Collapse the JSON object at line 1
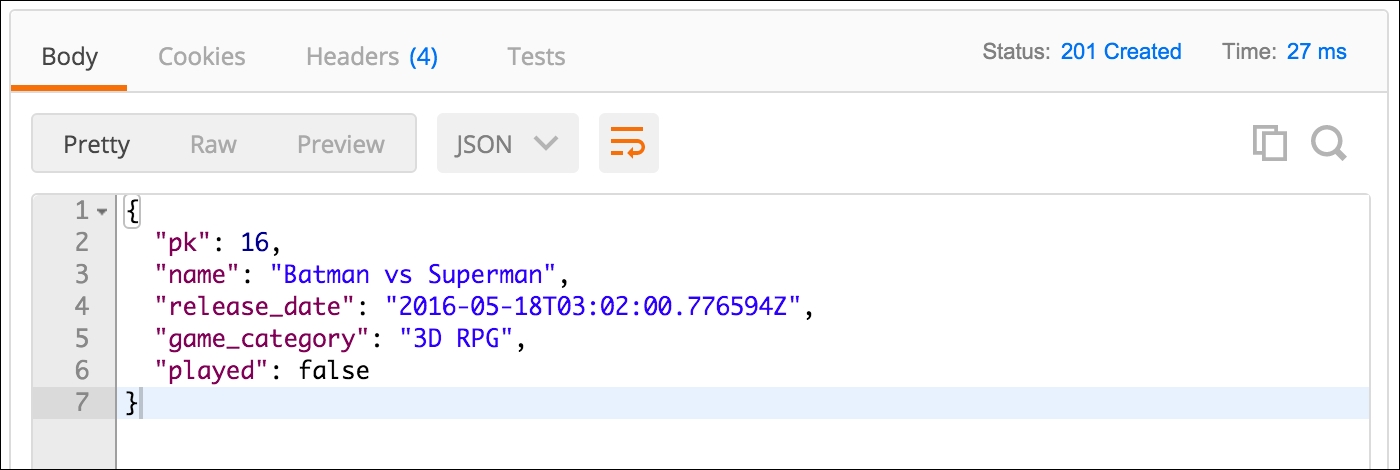1400x470 pixels. coord(102,211)
